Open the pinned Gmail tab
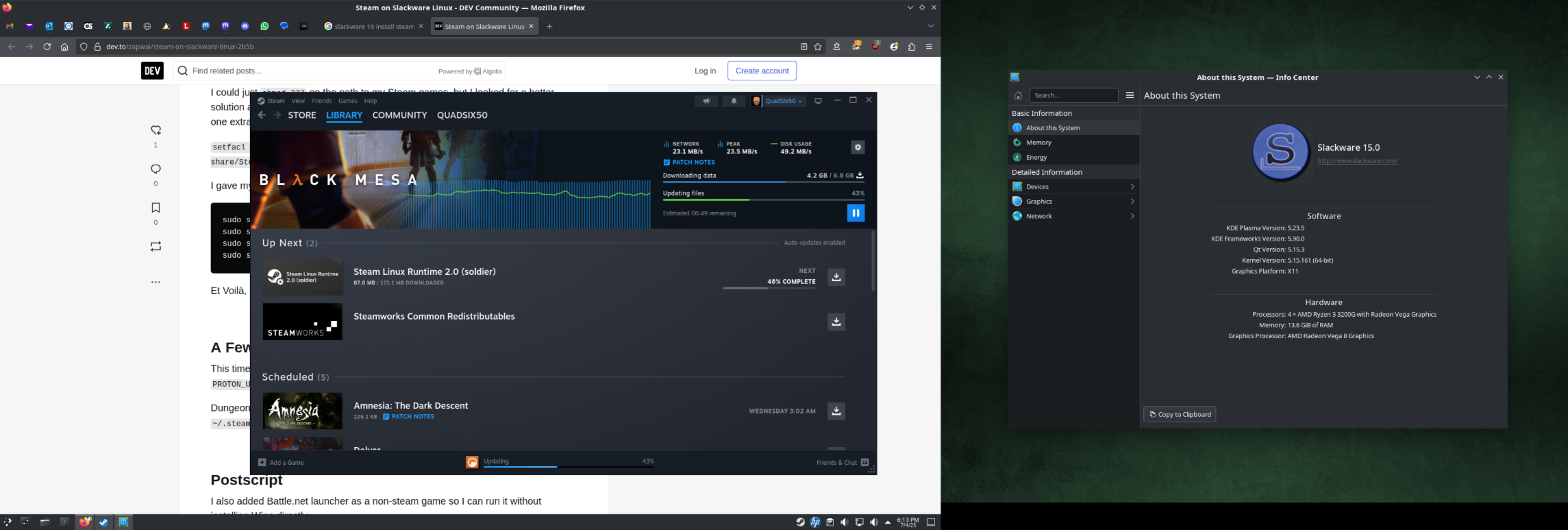This screenshot has height=530, width=1568. (9, 27)
